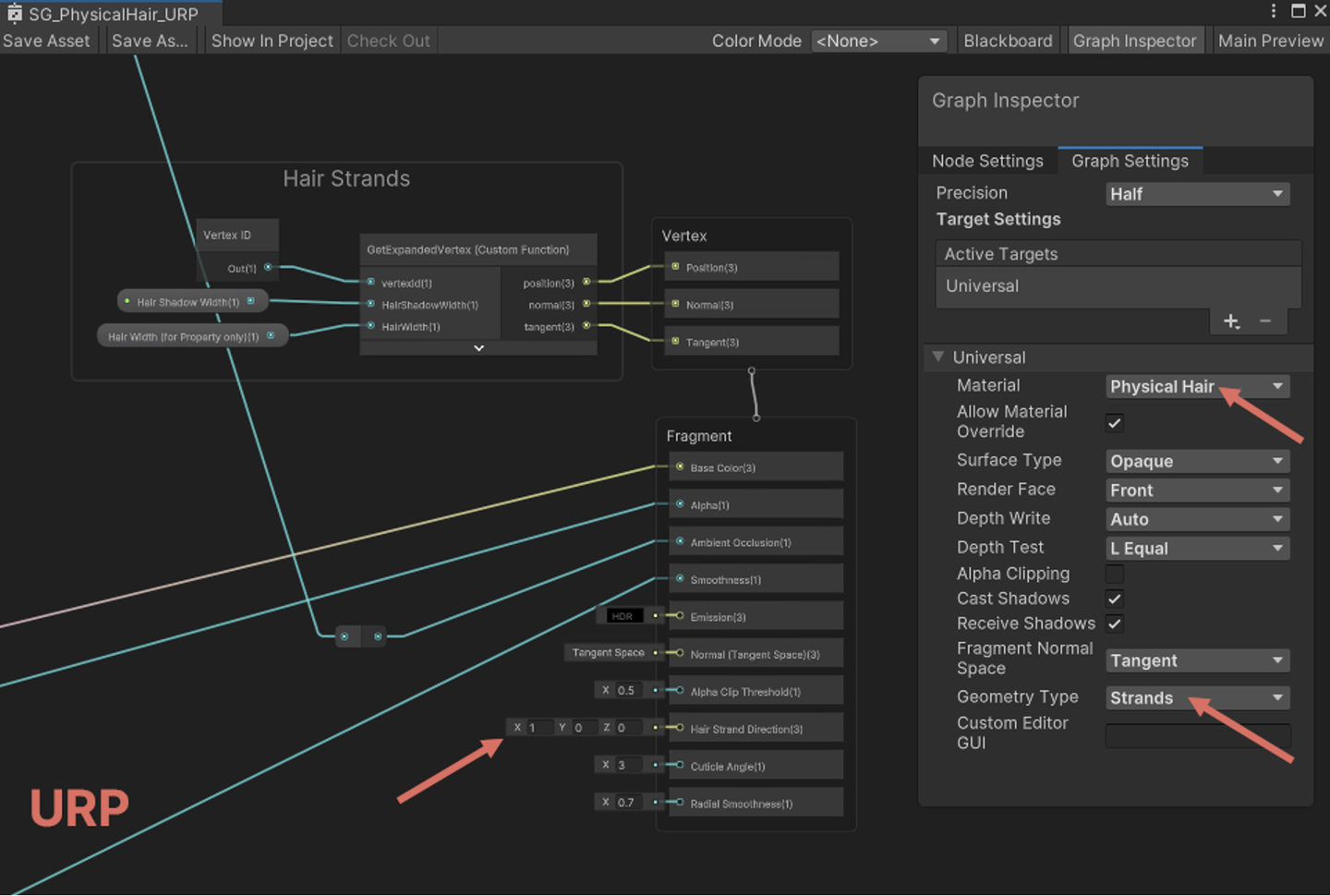1330x896 pixels.
Task: Uncheck Allow Material Override
Action: click(1114, 423)
